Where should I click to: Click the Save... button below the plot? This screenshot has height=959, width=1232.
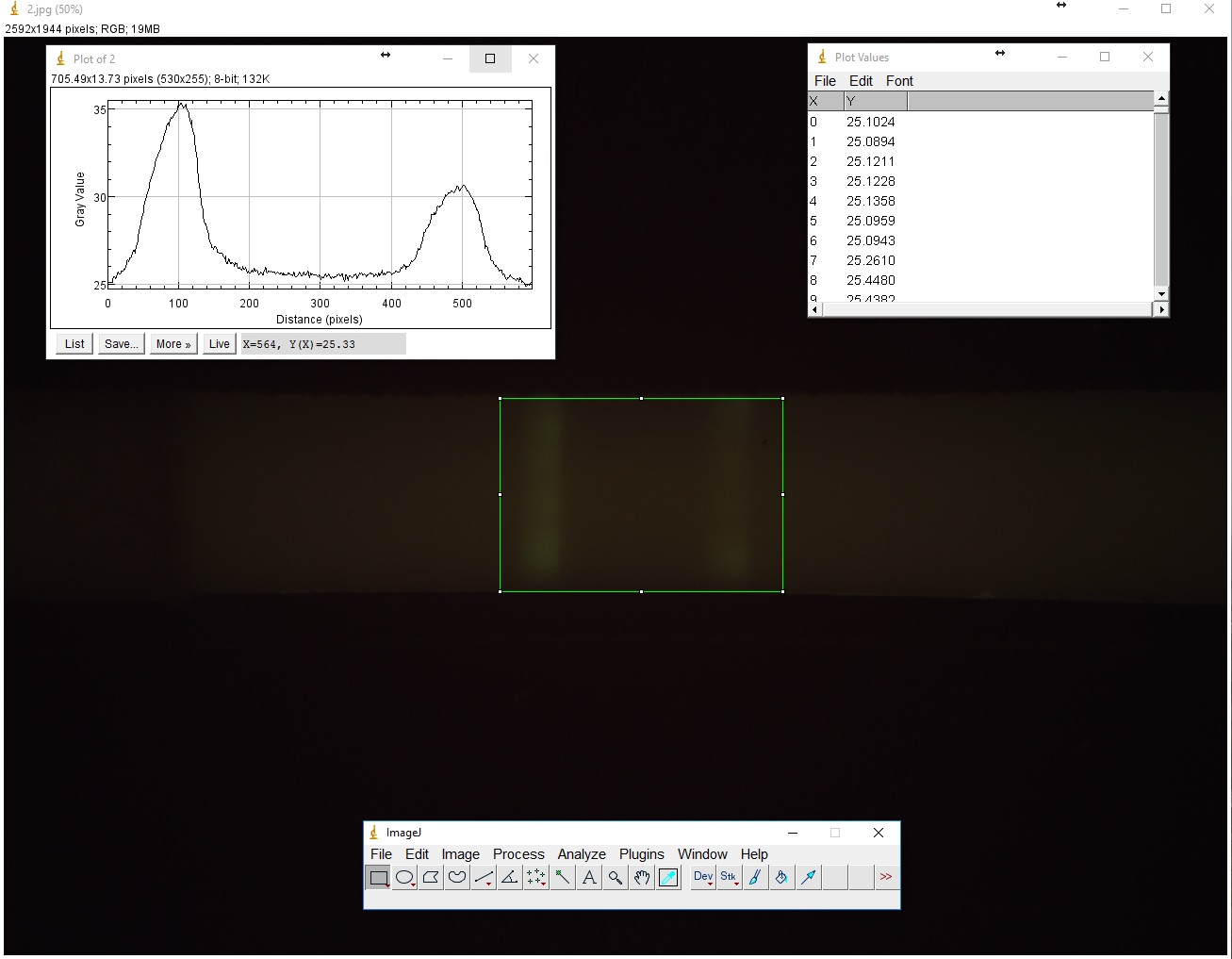(122, 344)
